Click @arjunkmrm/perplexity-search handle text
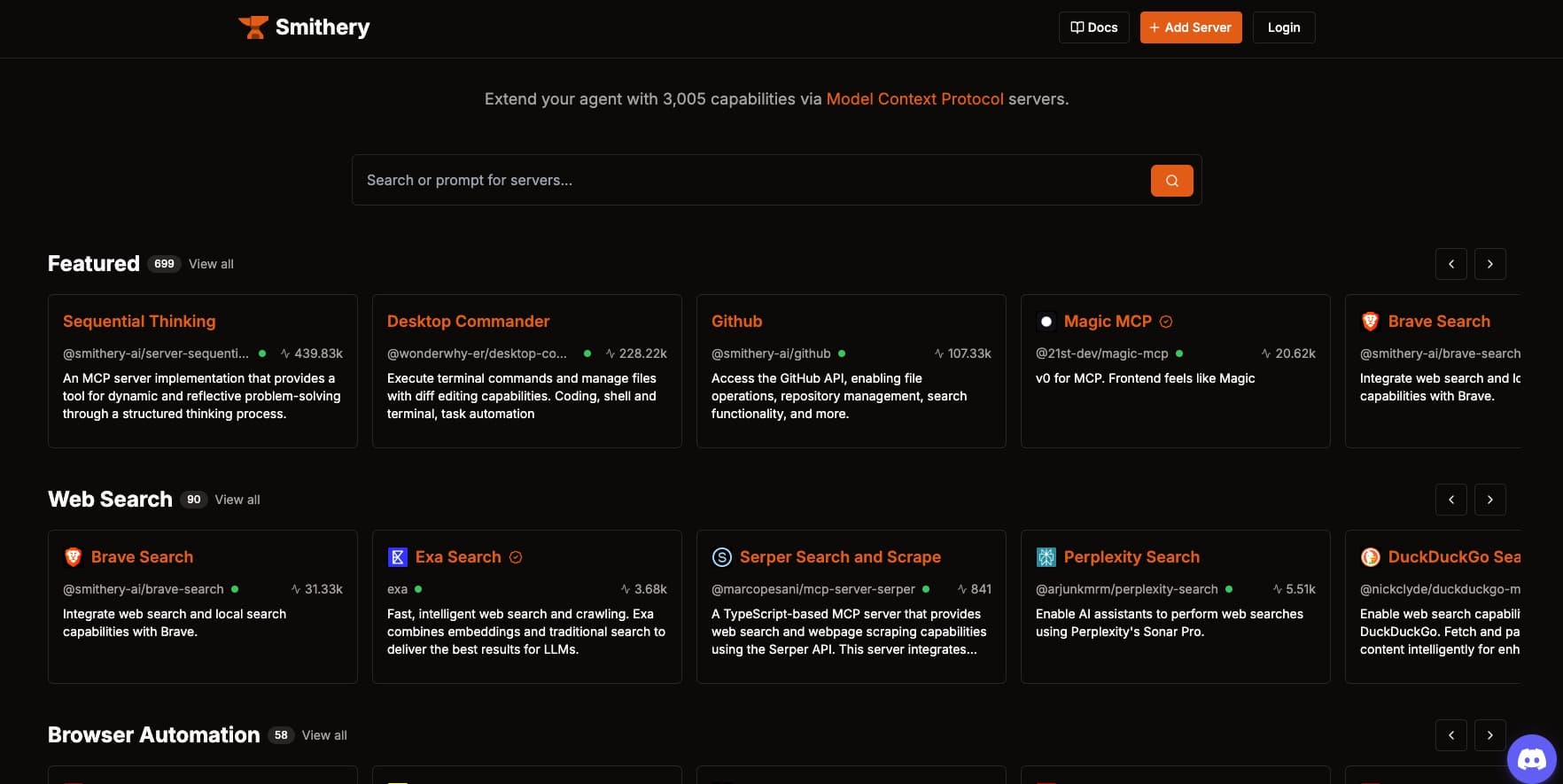The height and width of the screenshot is (784, 1563). point(1127,589)
